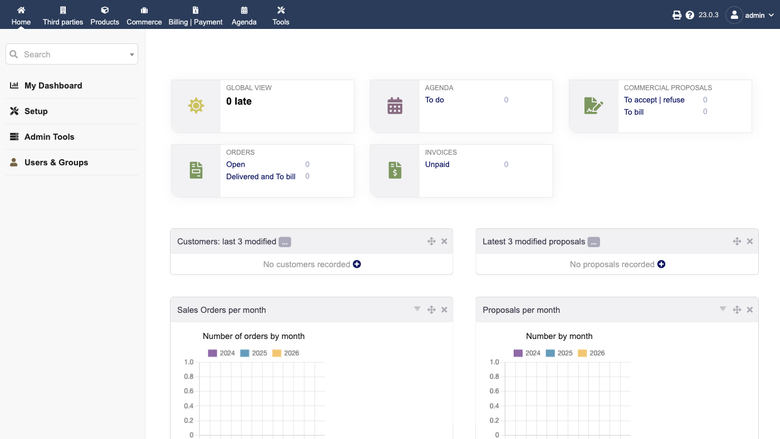780x439 pixels.
Task: Click the plus icon beside No proposals recorded
Action: [661, 264]
